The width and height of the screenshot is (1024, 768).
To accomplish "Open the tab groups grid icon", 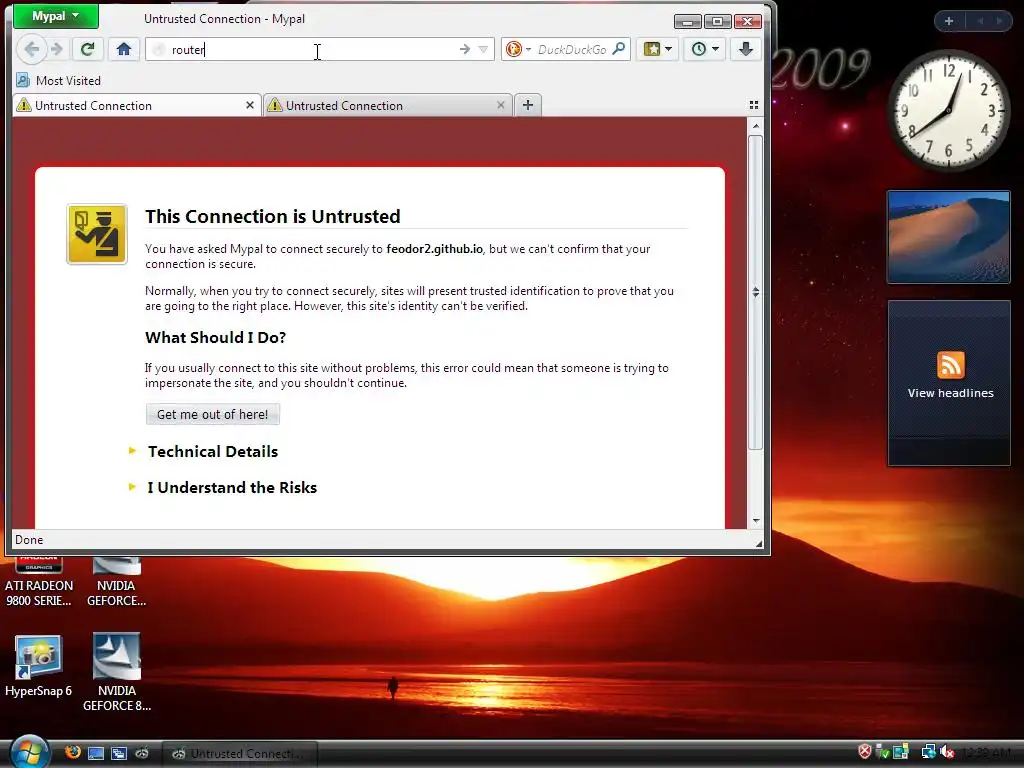I will tap(754, 105).
